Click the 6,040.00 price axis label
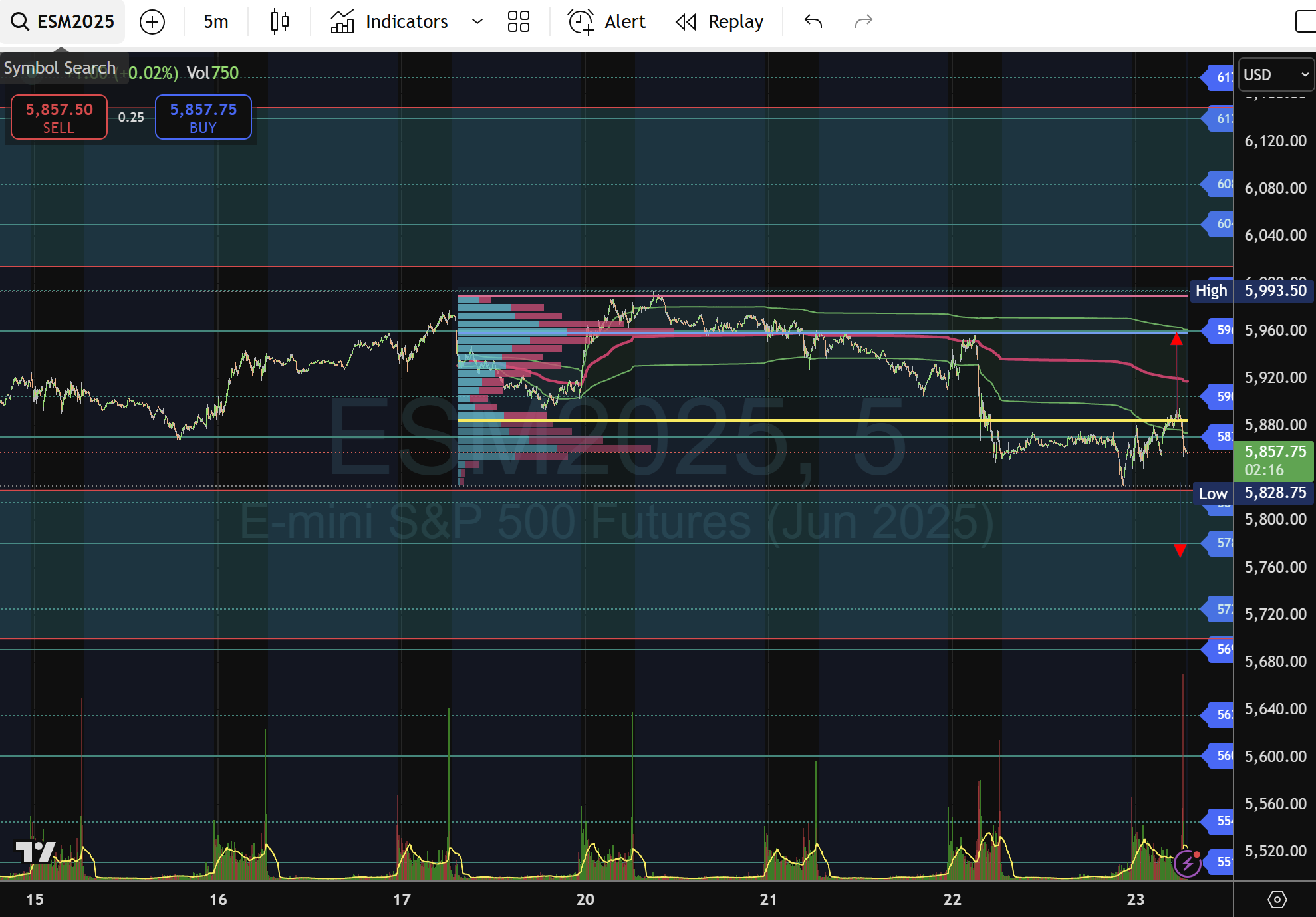The width and height of the screenshot is (1316, 917). pyautogui.click(x=1275, y=235)
